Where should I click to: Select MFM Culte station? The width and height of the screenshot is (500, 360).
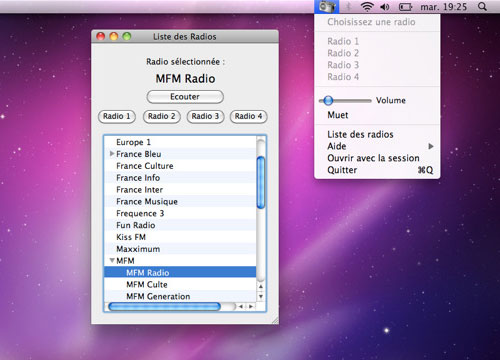coord(180,284)
